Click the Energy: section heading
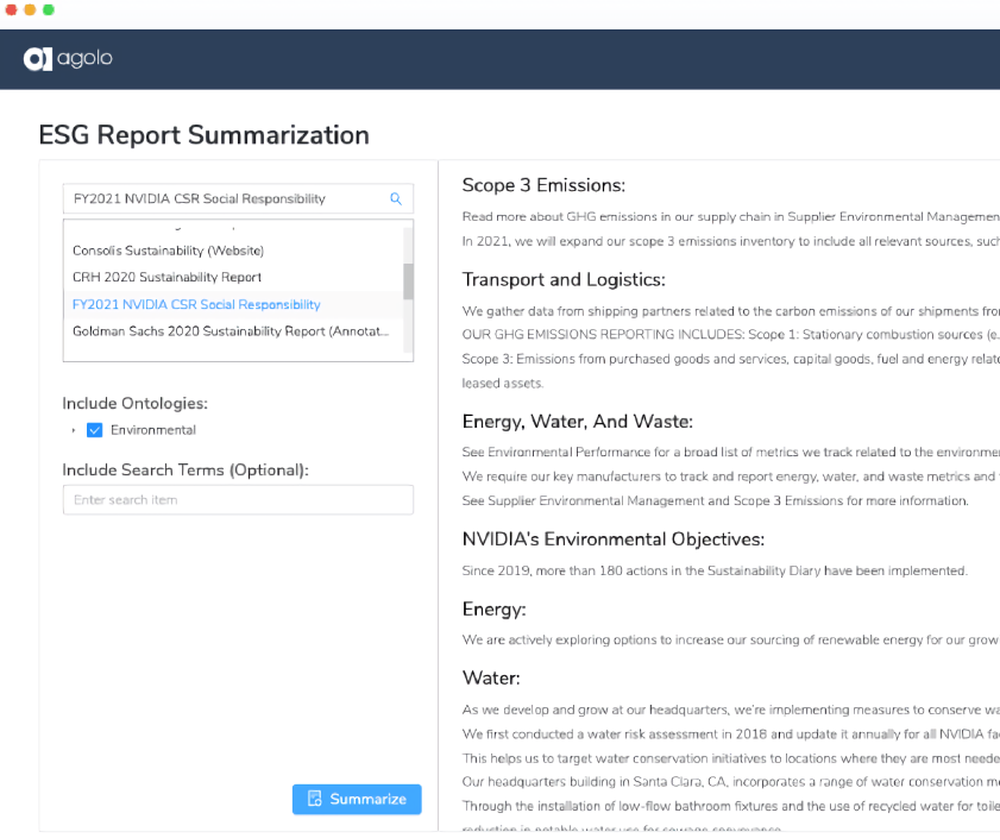 [x=494, y=610]
